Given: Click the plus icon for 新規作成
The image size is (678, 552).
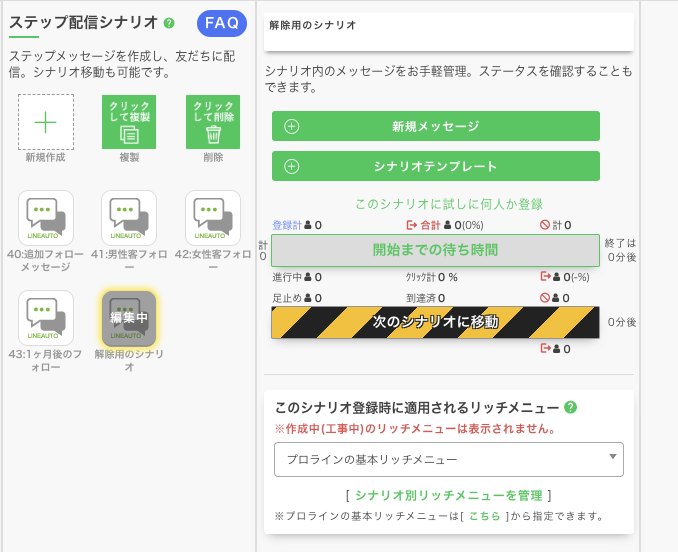Looking at the screenshot, I should 45,122.
